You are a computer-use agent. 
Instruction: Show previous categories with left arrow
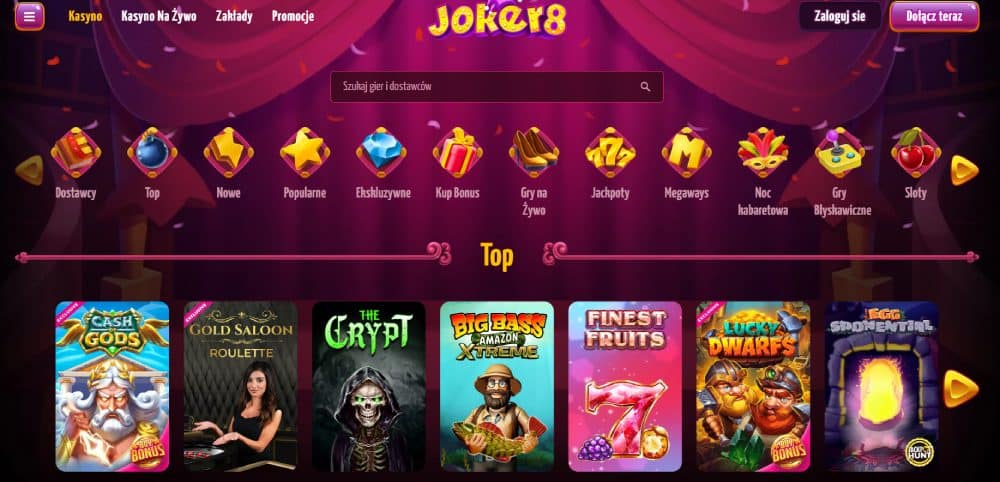[29, 170]
